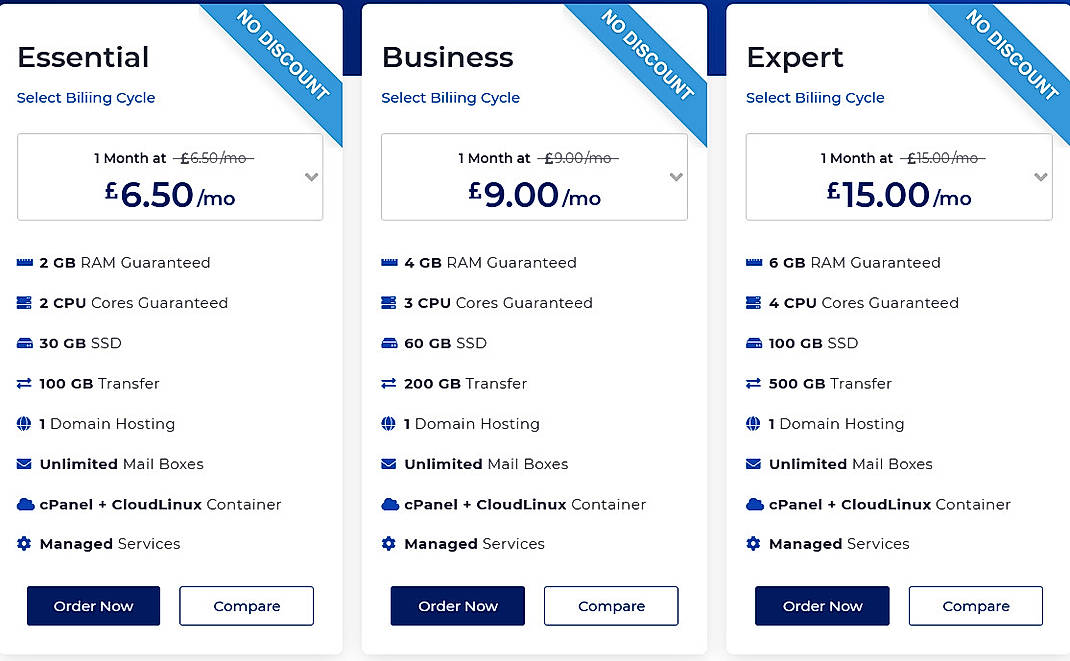The height and width of the screenshot is (661, 1070).
Task: Click Order Now on the Essential plan
Action: [x=93, y=606]
